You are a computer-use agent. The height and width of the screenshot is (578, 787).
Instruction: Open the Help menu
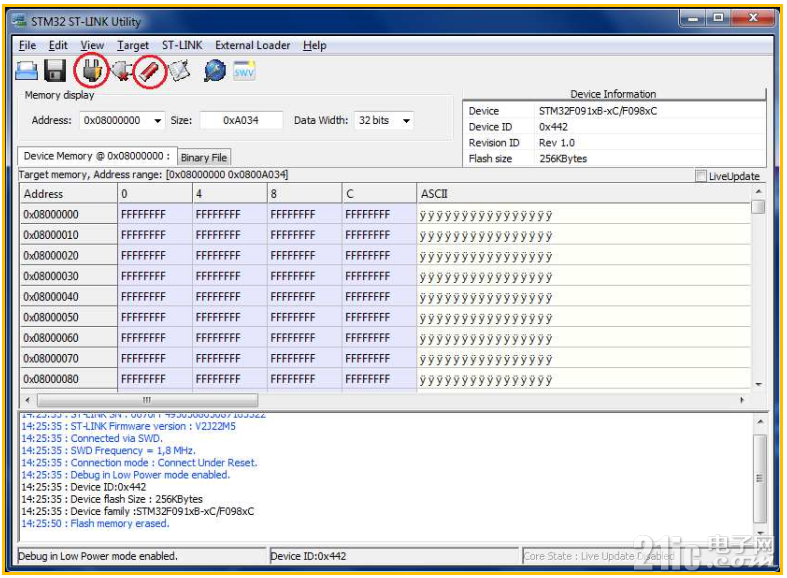coord(314,45)
